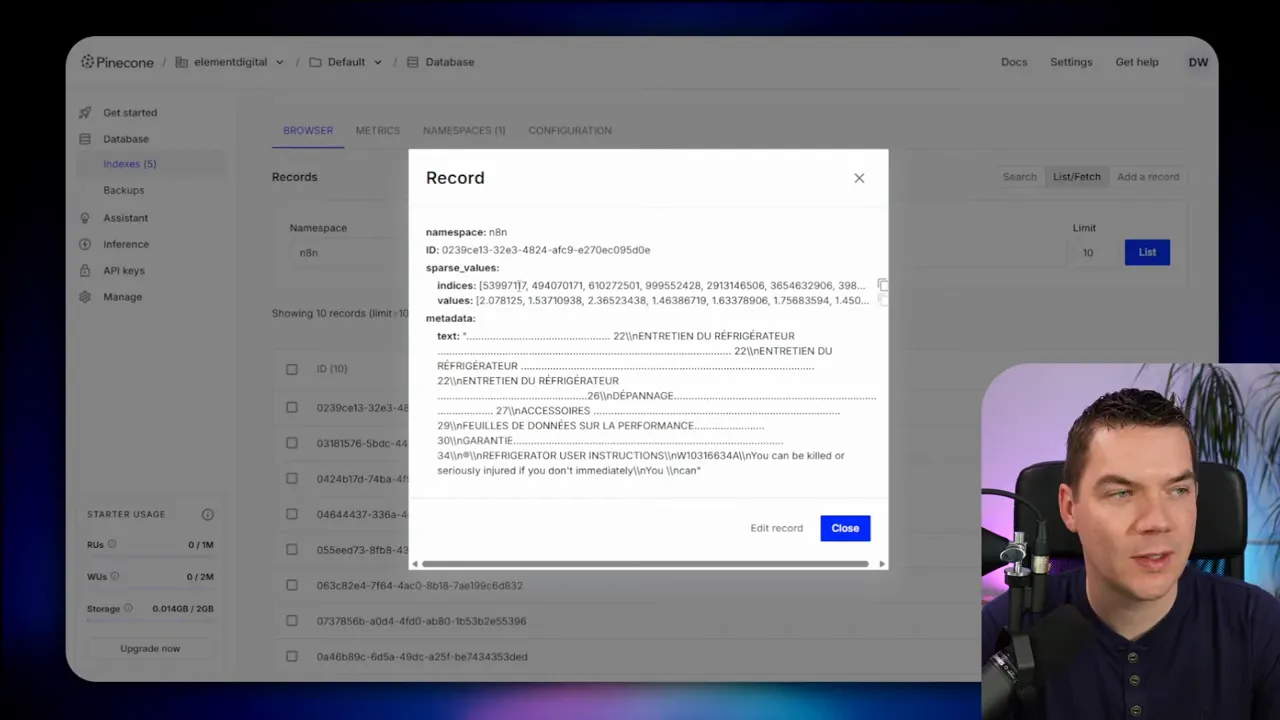Select the record 0737856b checkbox
This screenshot has width=1280, height=720.
[292, 621]
